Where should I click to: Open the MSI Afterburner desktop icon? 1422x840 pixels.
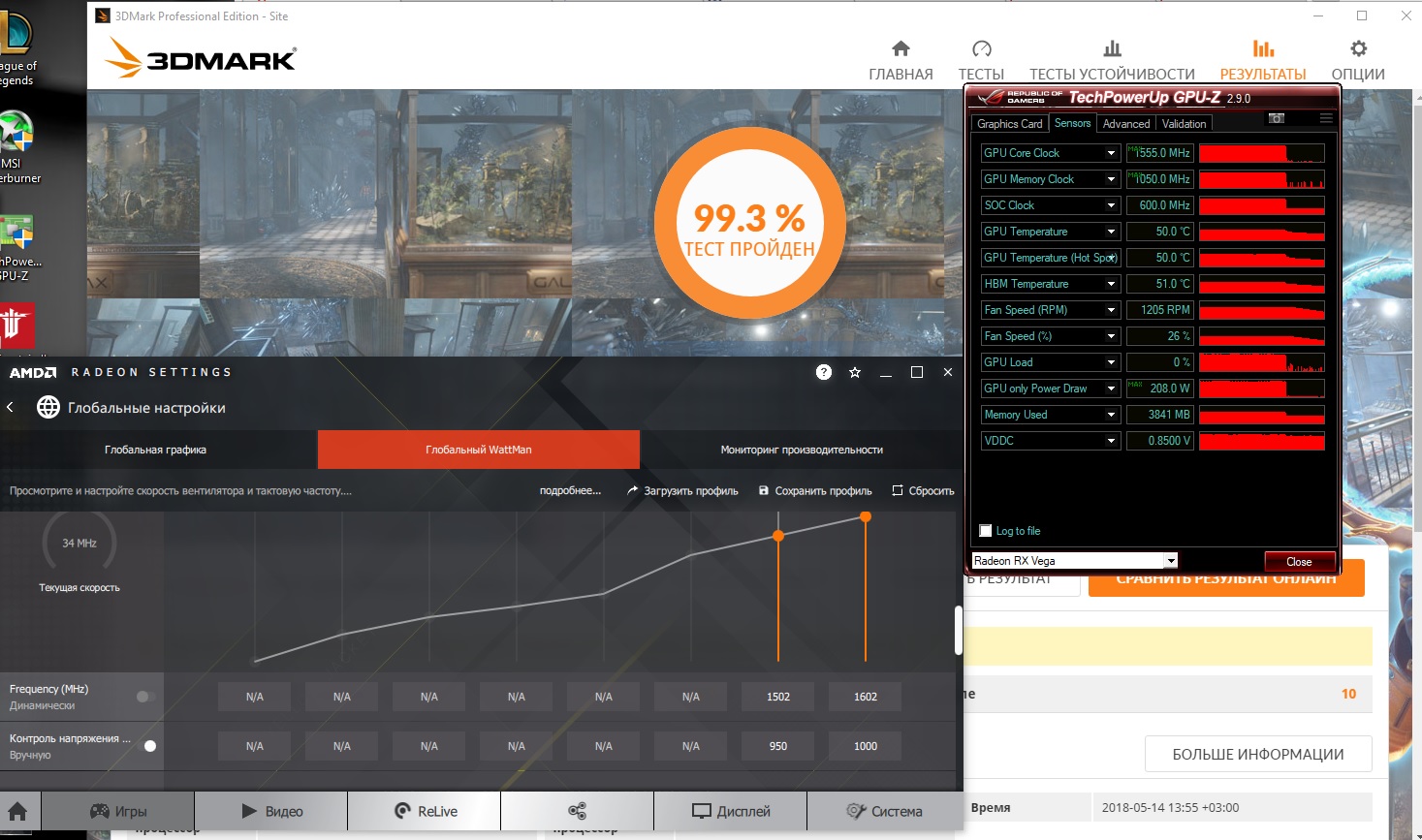pyautogui.click(x=17, y=147)
